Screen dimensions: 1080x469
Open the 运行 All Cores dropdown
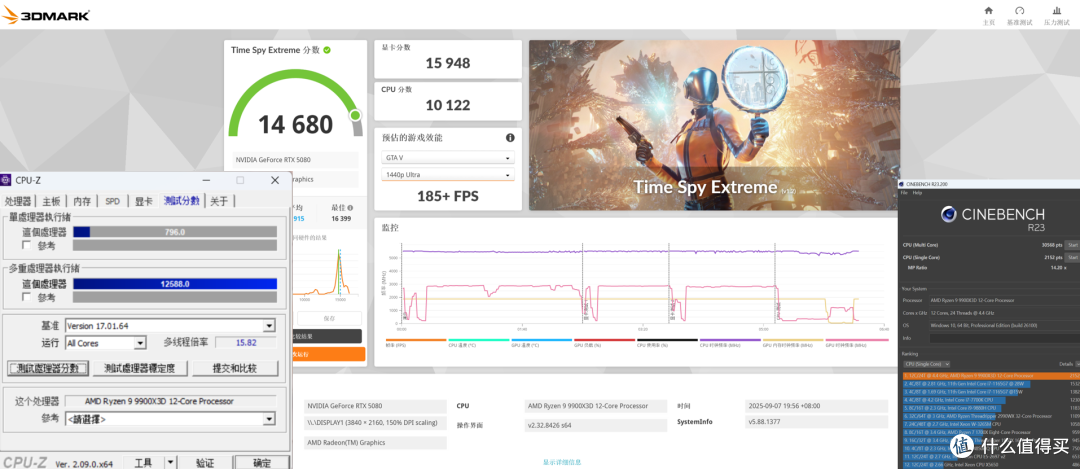105,343
